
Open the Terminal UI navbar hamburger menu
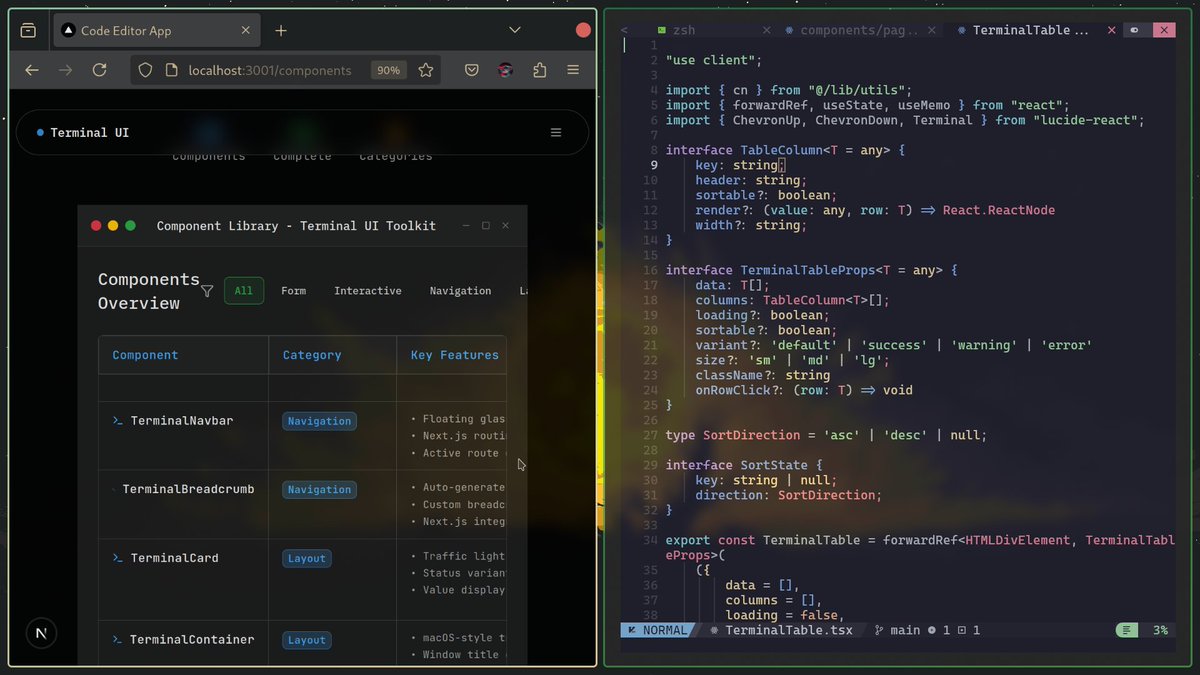pyautogui.click(x=556, y=132)
